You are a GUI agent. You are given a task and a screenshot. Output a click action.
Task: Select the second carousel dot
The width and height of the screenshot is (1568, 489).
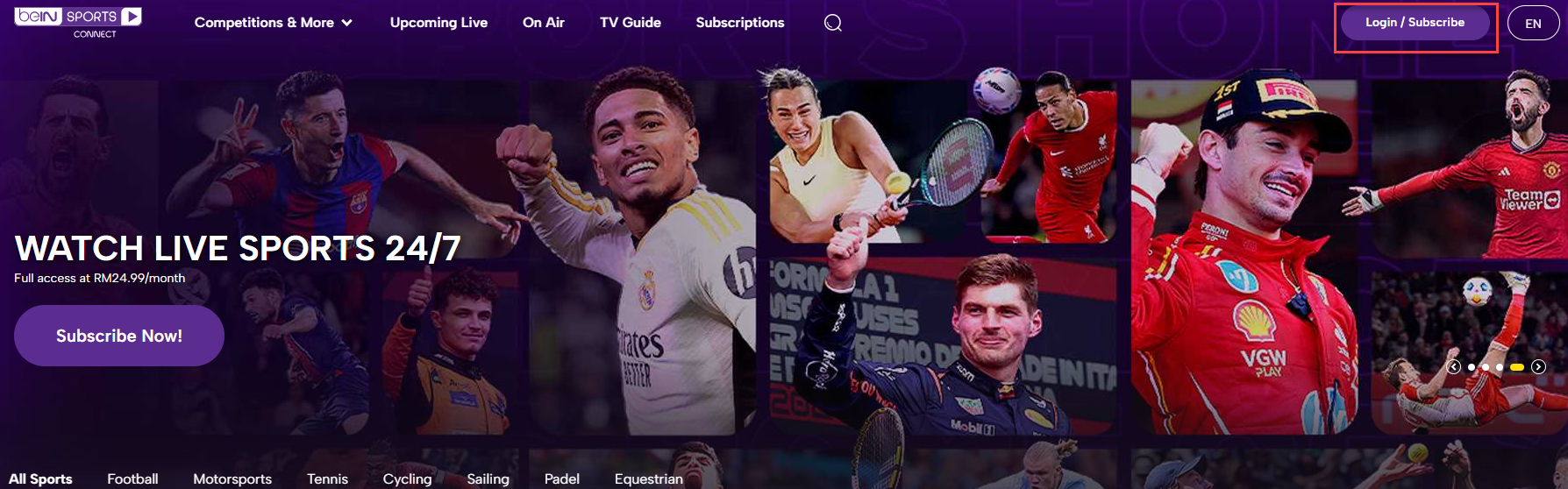pos(1485,367)
